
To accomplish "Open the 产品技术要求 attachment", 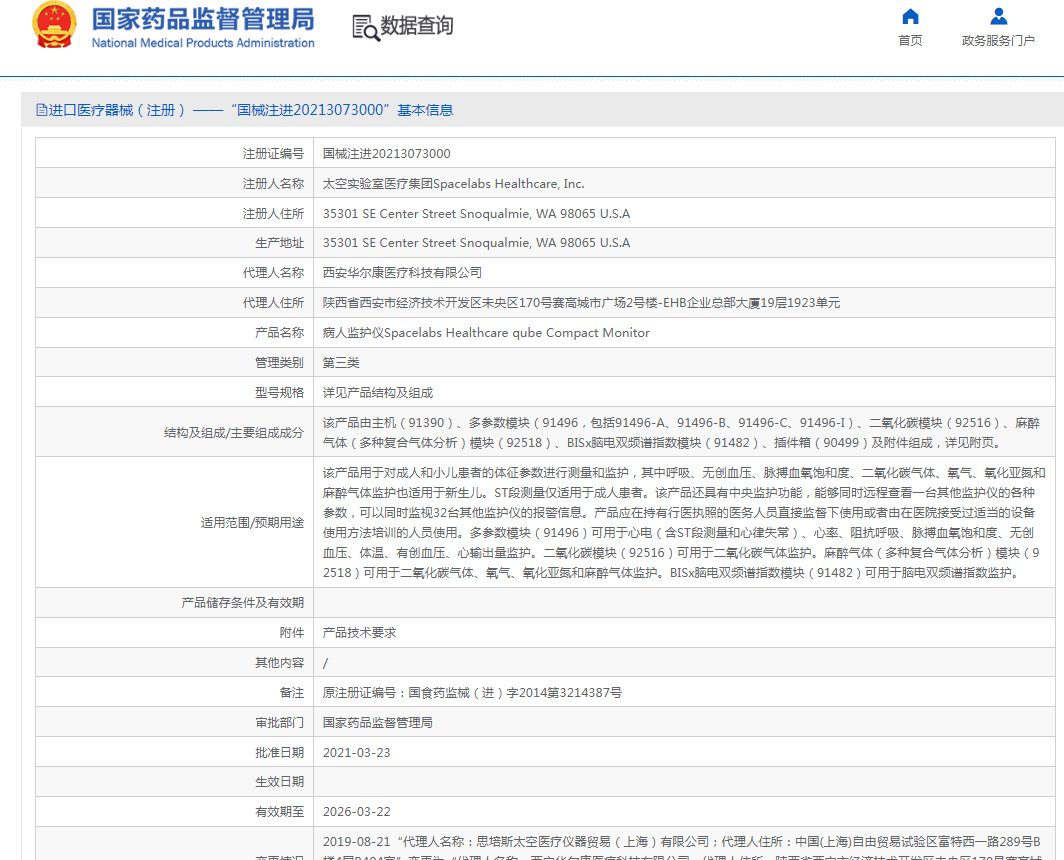I will (359, 633).
